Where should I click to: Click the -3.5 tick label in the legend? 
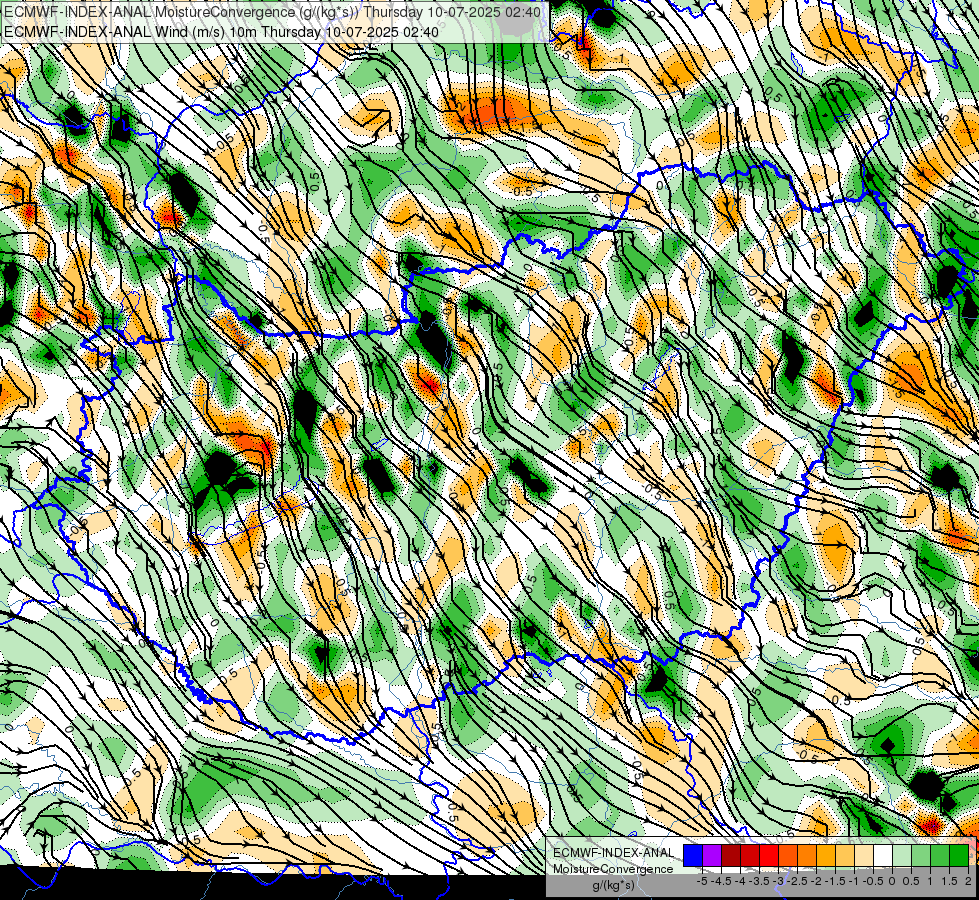click(758, 881)
